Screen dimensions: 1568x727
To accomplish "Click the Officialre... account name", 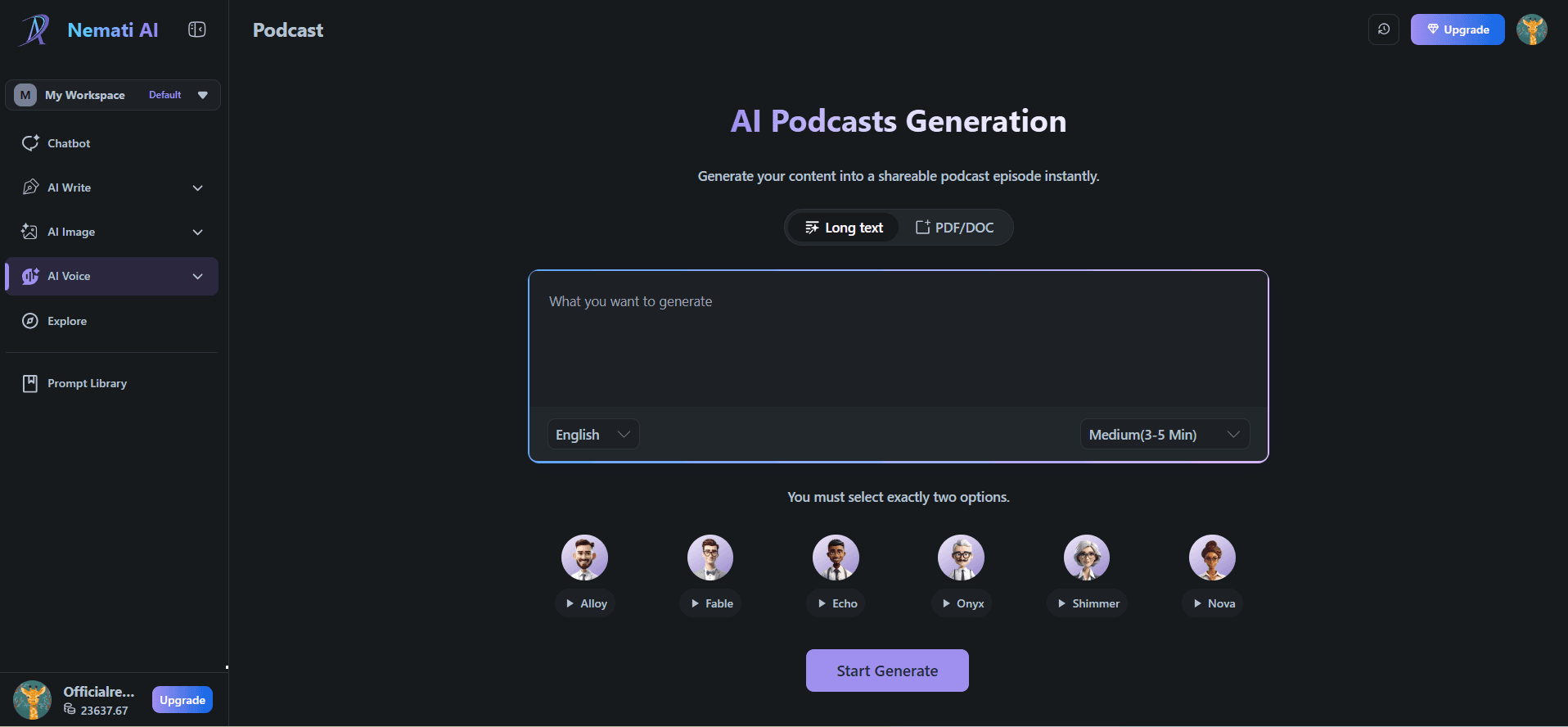I will point(99,692).
